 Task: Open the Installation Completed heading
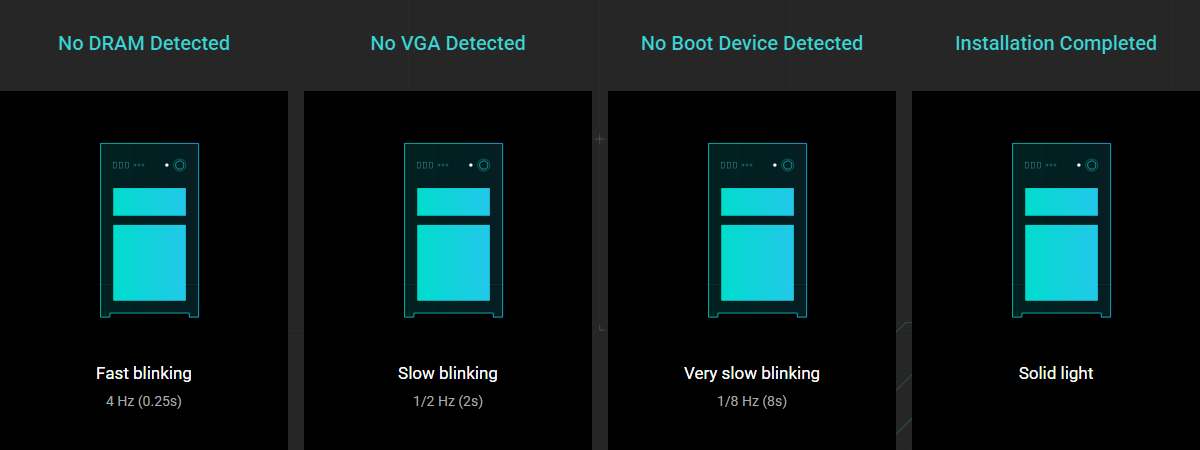1056,43
